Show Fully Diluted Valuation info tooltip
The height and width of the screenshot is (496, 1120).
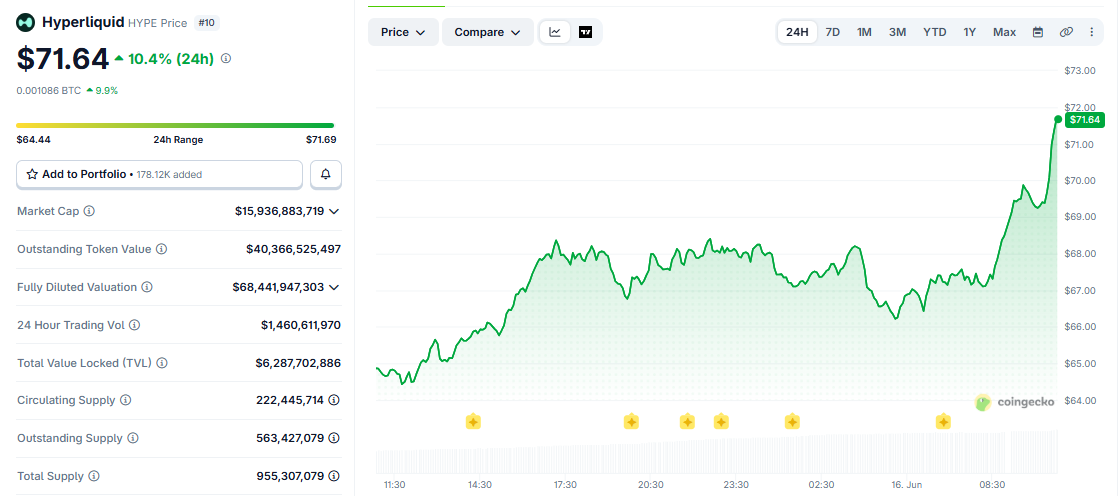pos(146,287)
